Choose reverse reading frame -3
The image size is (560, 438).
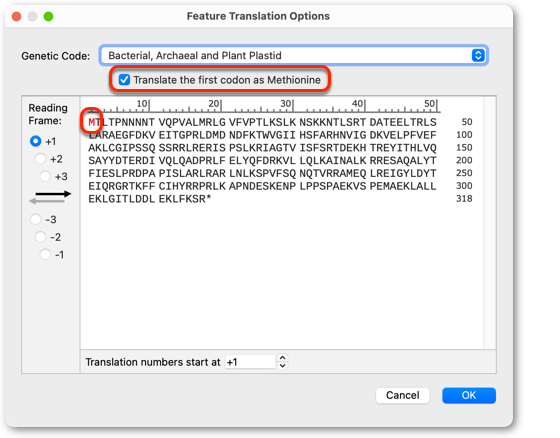pos(35,219)
